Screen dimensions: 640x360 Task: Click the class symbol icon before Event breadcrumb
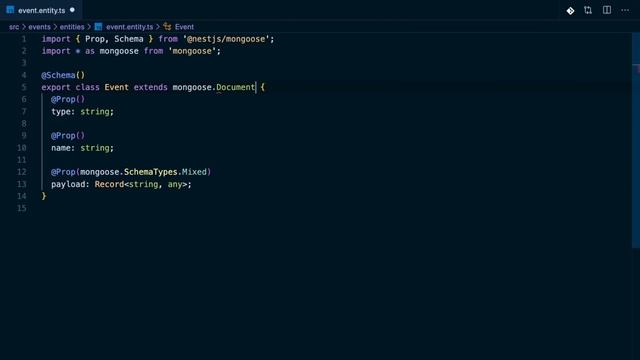point(167,27)
